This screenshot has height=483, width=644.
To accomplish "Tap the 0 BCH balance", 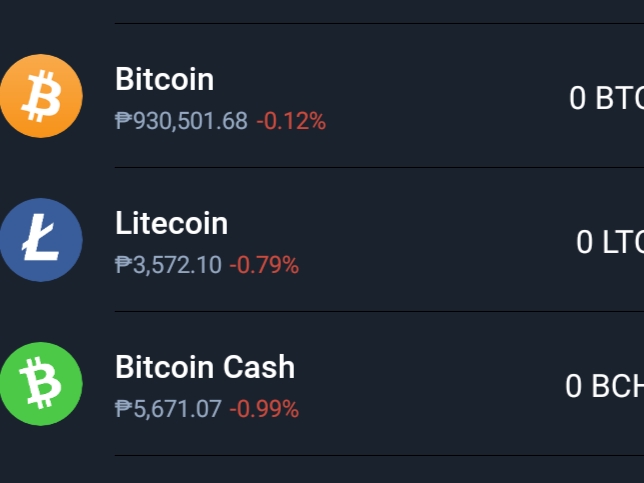I will click(605, 386).
